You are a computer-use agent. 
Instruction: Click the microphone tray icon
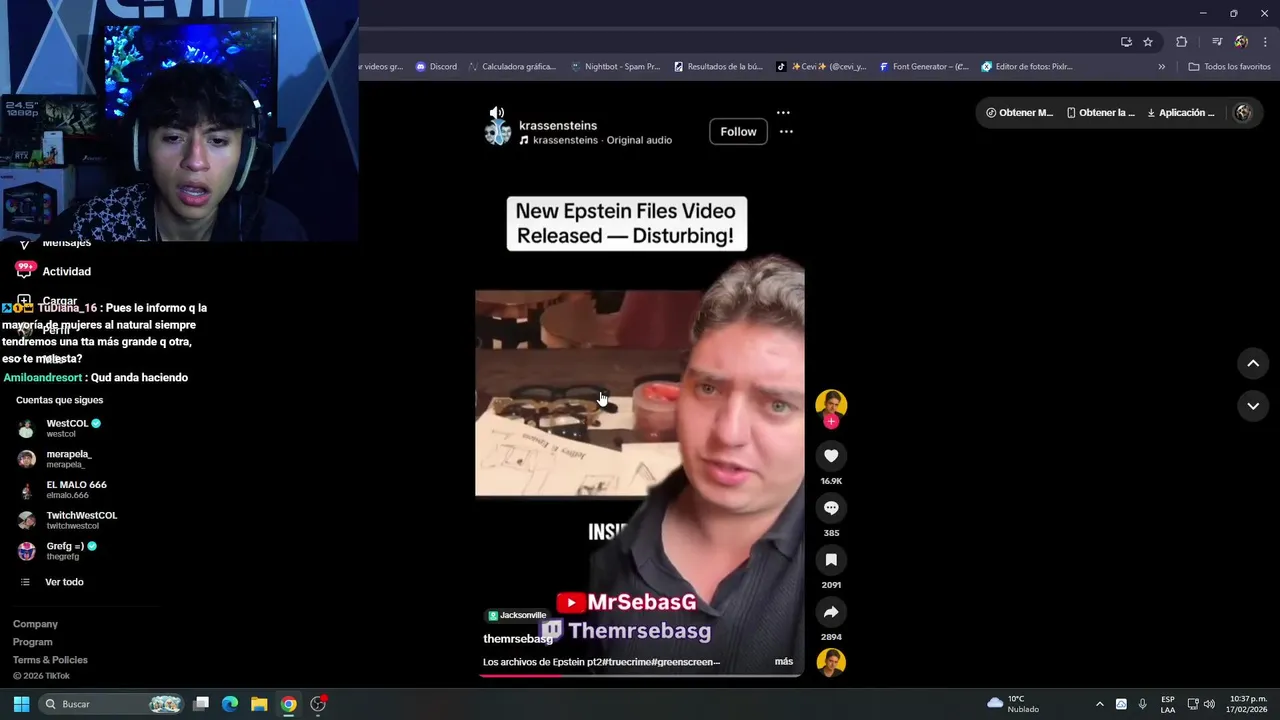pos(1143,704)
